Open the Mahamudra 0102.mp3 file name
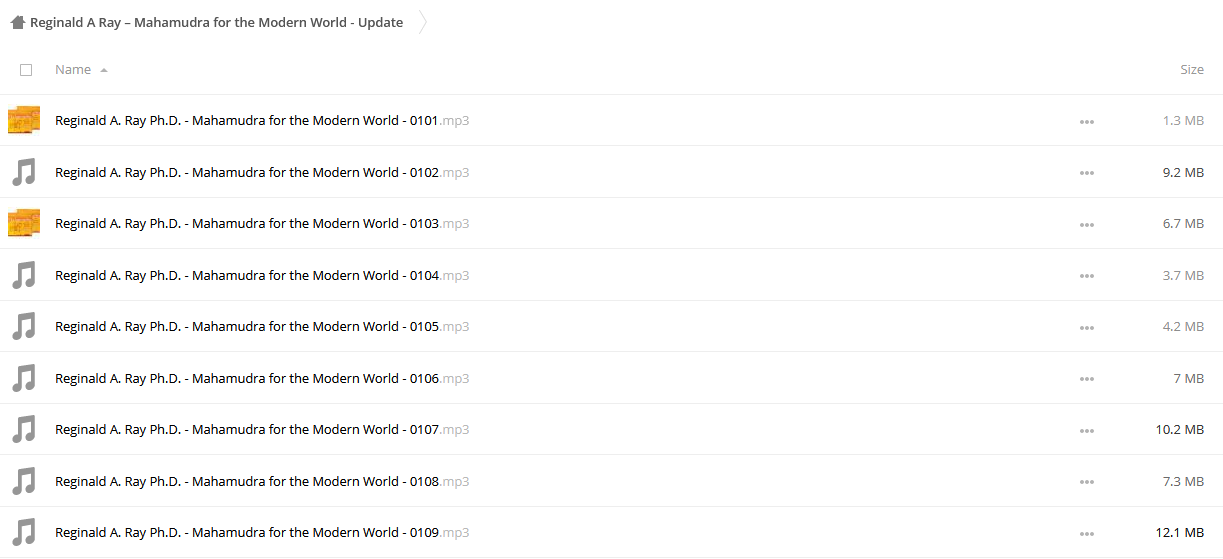The width and height of the screenshot is (1223, 559). 262,172
